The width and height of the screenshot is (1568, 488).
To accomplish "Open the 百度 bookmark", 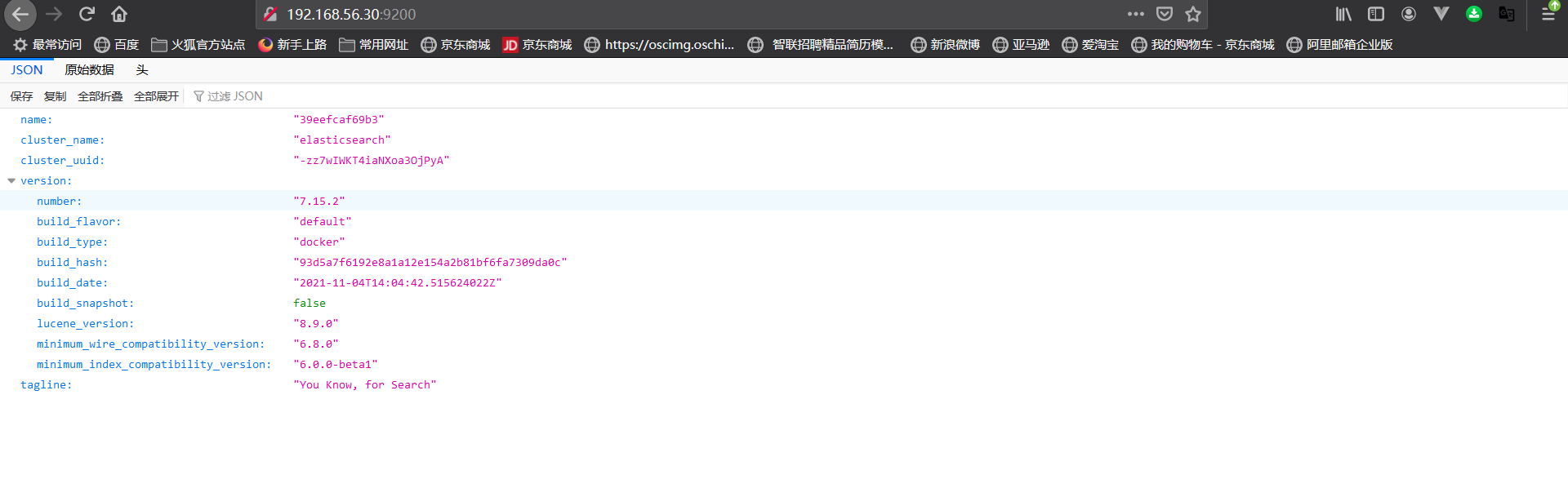I will 117,45.
